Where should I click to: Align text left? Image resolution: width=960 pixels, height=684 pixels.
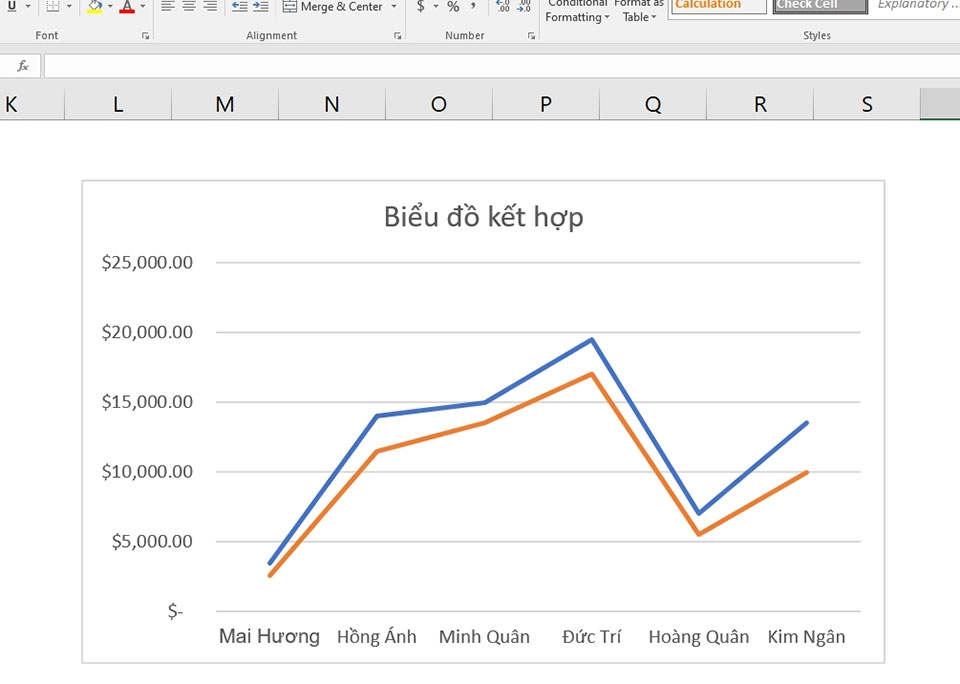point(168,6)
